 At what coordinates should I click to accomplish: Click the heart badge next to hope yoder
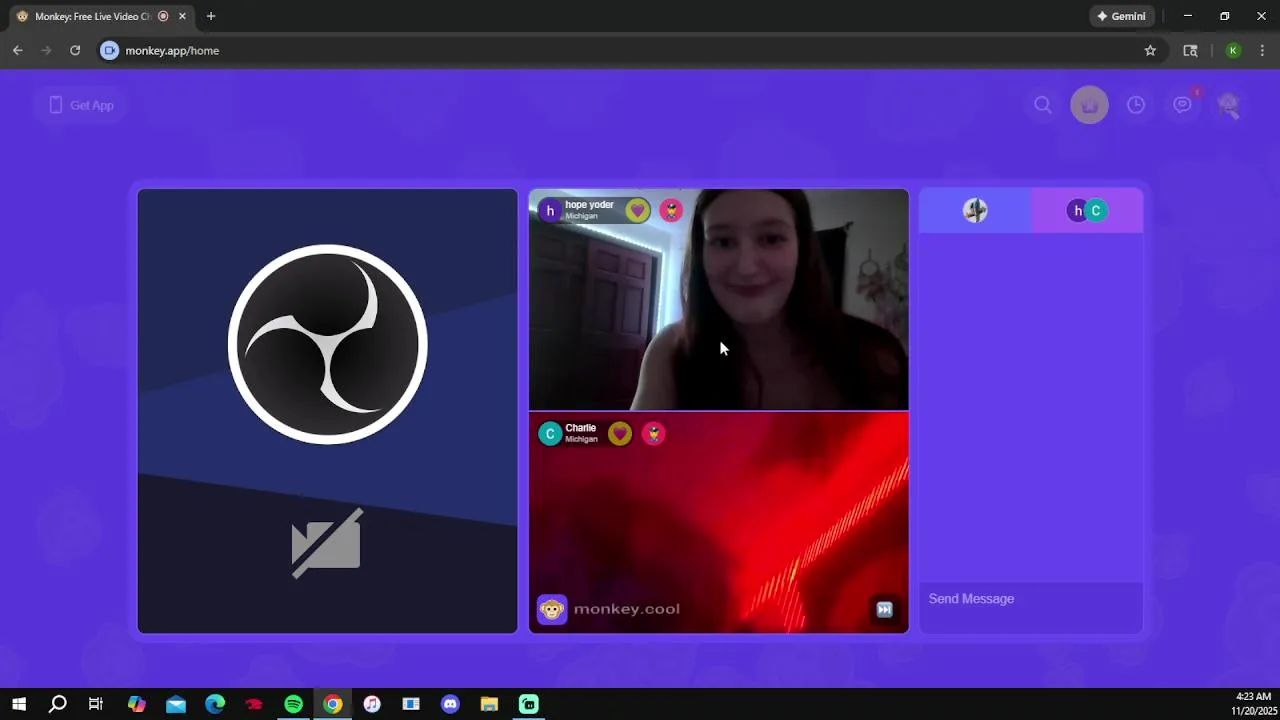tap(637, 211)
